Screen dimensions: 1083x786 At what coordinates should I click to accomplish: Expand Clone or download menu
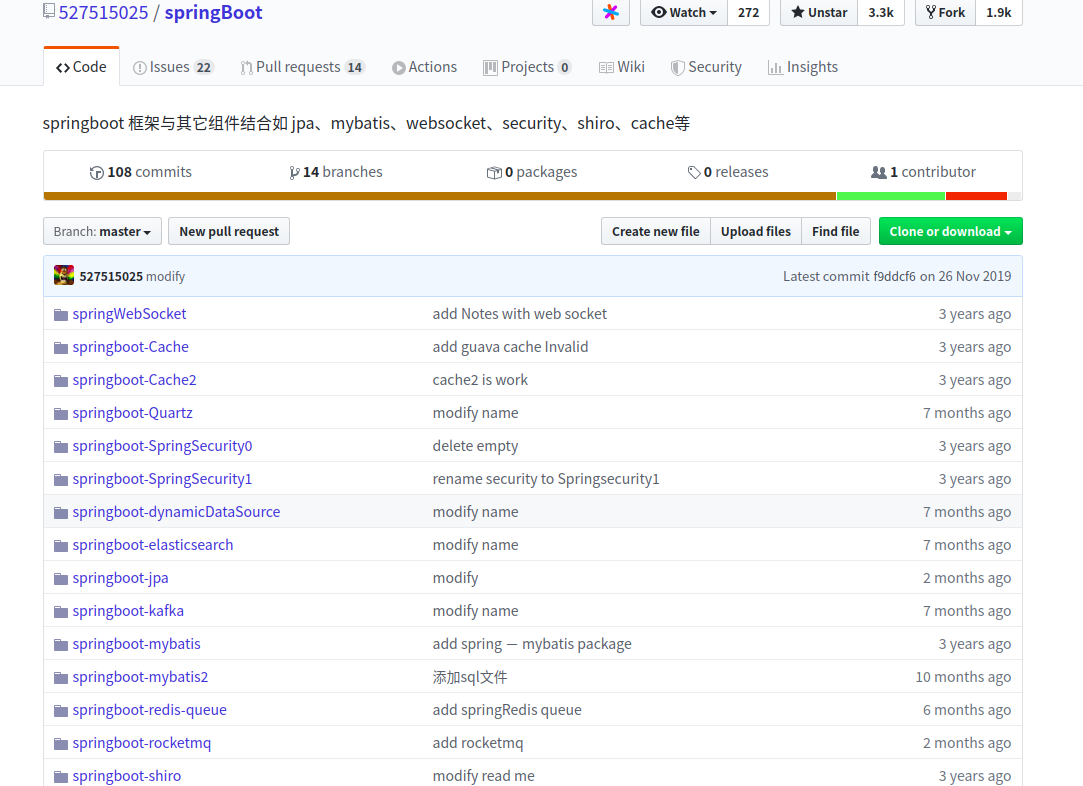pos(950,231)
